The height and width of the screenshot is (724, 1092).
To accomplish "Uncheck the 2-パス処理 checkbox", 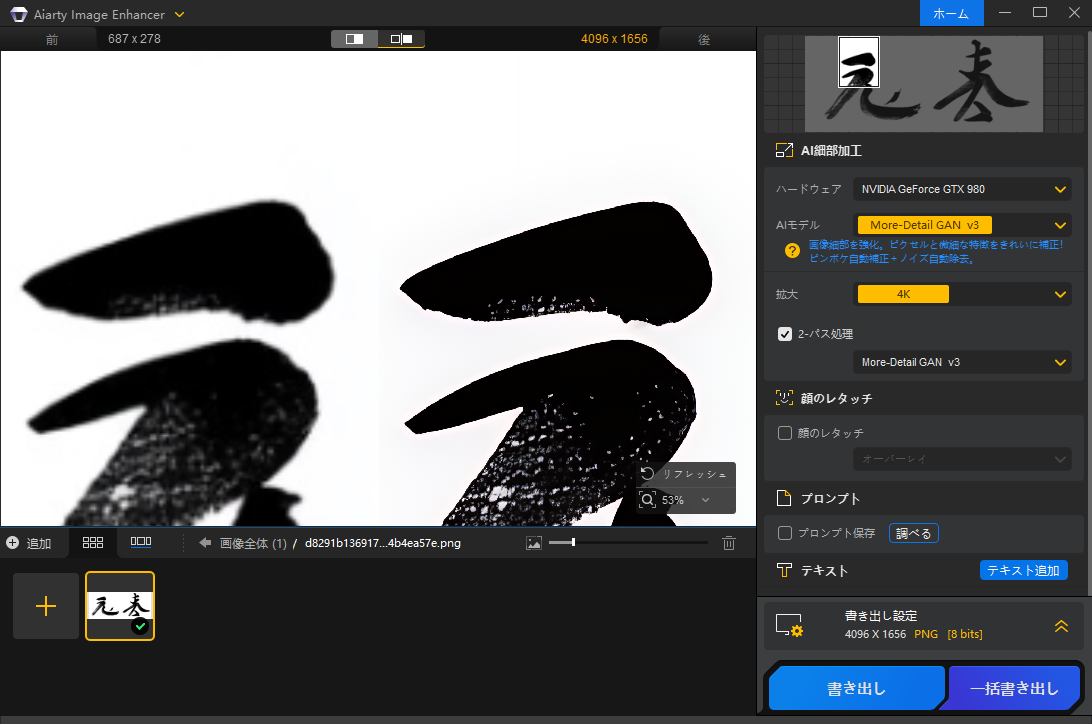I will [x=785, y=334].
